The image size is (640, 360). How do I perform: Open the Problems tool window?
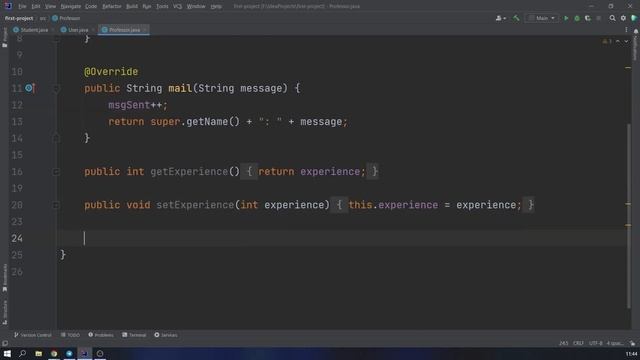click(x=101, y=335)
